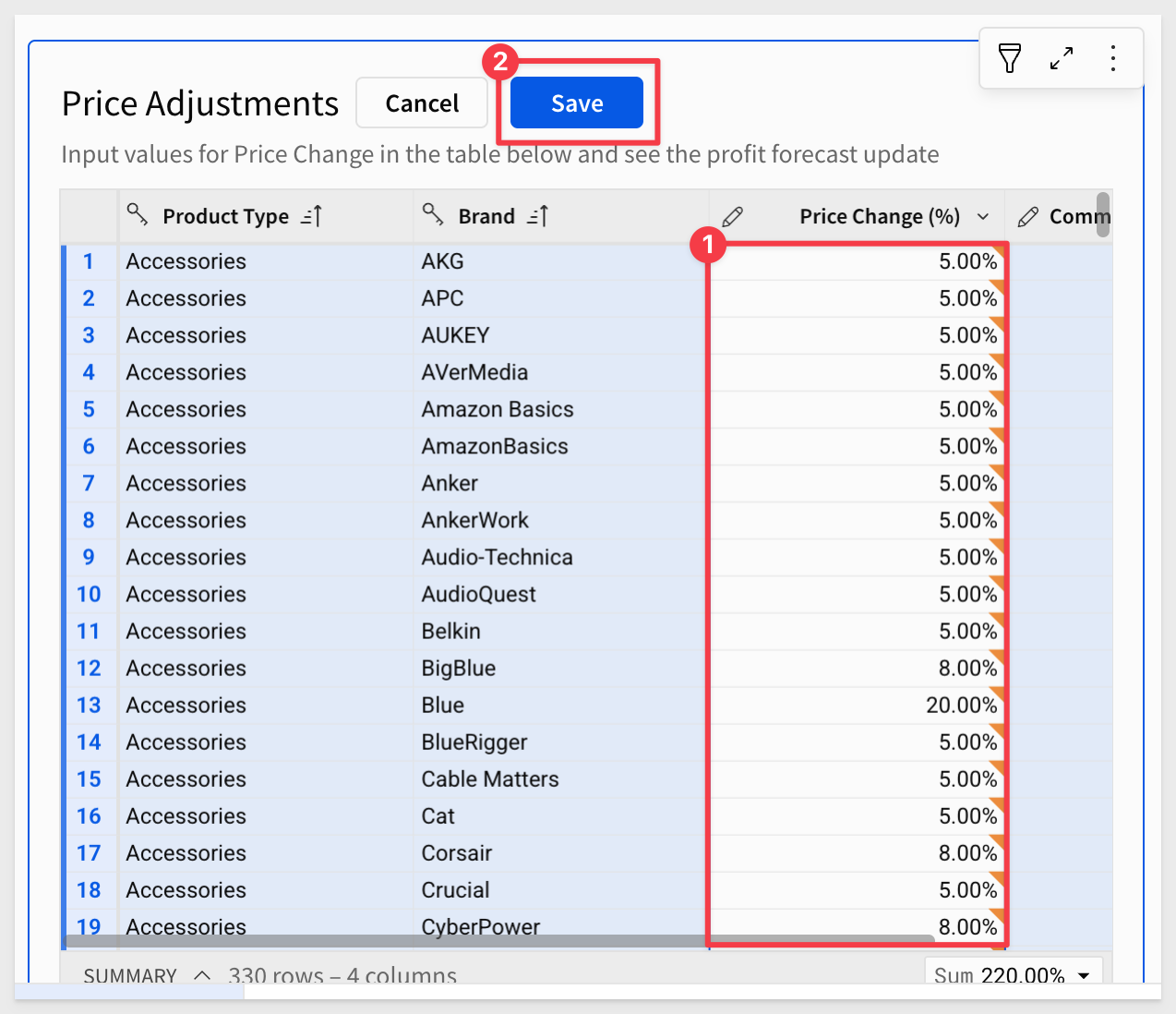Click the BlueRigger brand cell
The width and height of the screenshot is (1176, 1014).
(x=561, y=742)
